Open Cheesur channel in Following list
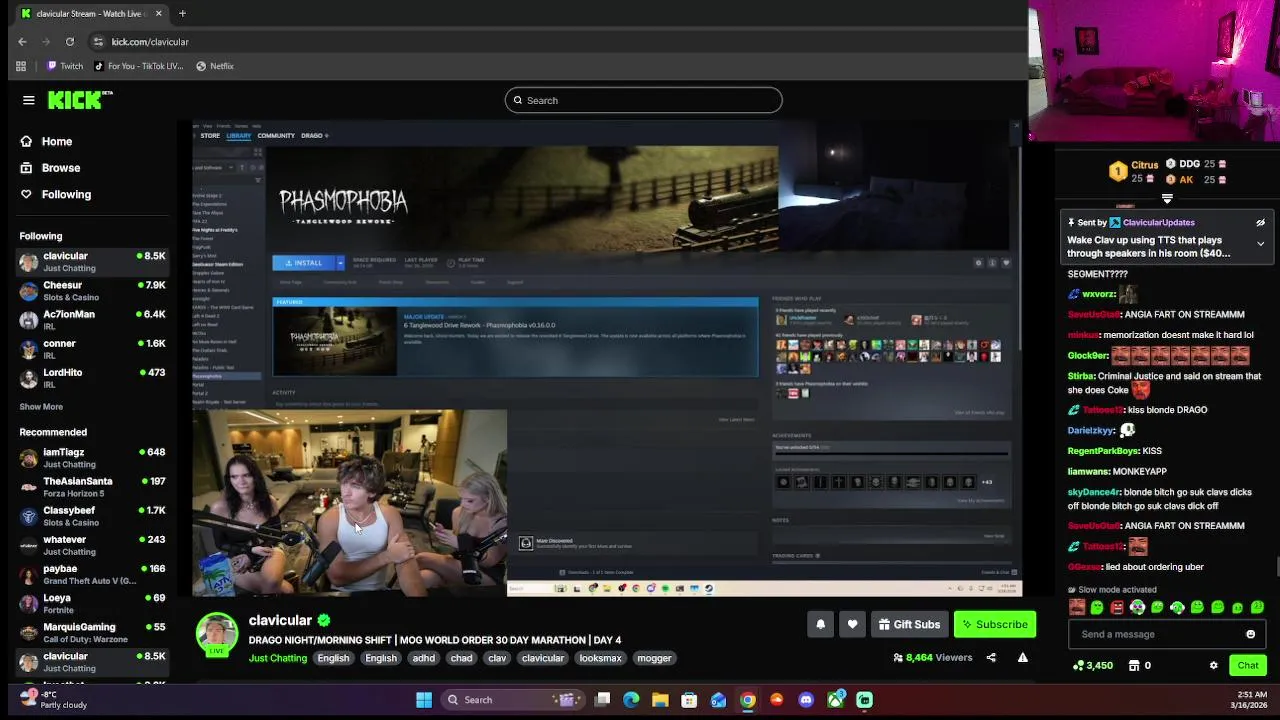Image resolution: width=1280 pixels, height=720 pixels. click(x=92, y=291)
